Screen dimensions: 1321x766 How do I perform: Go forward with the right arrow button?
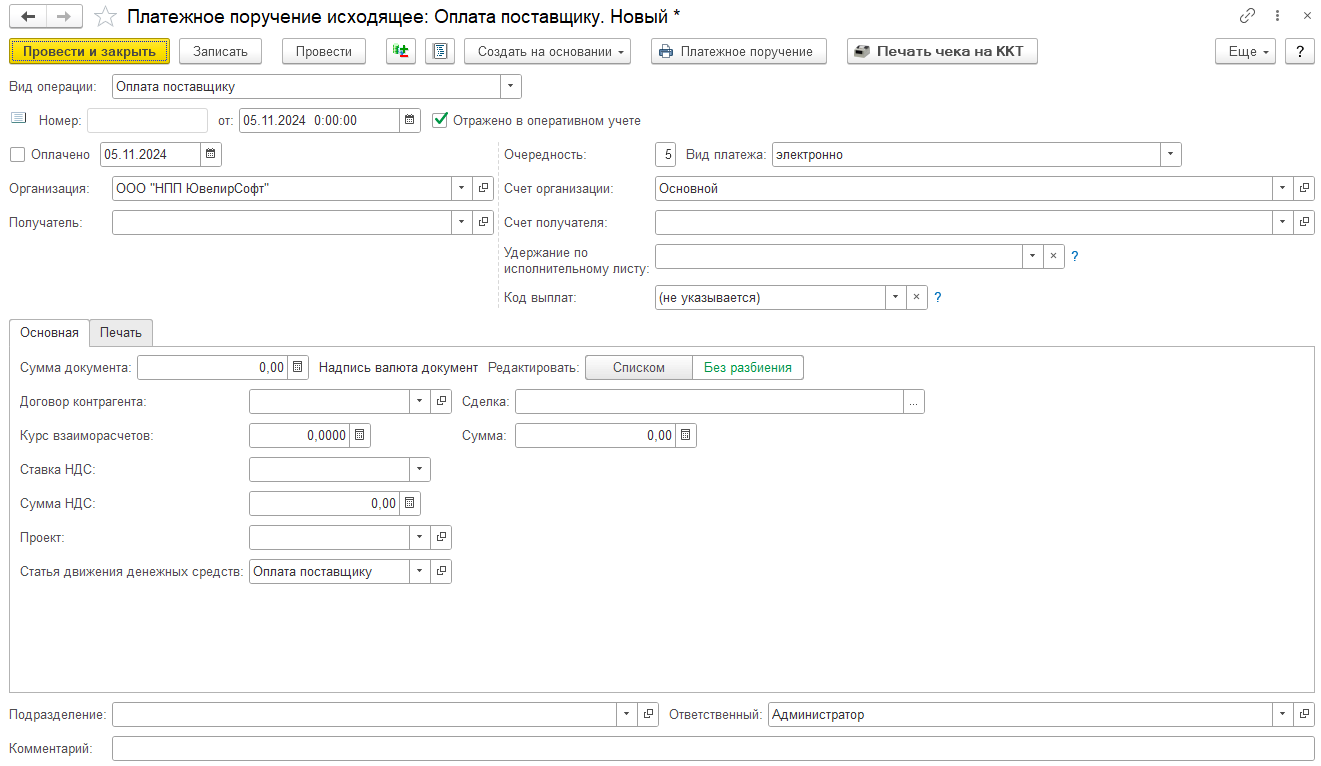[65, 16]
